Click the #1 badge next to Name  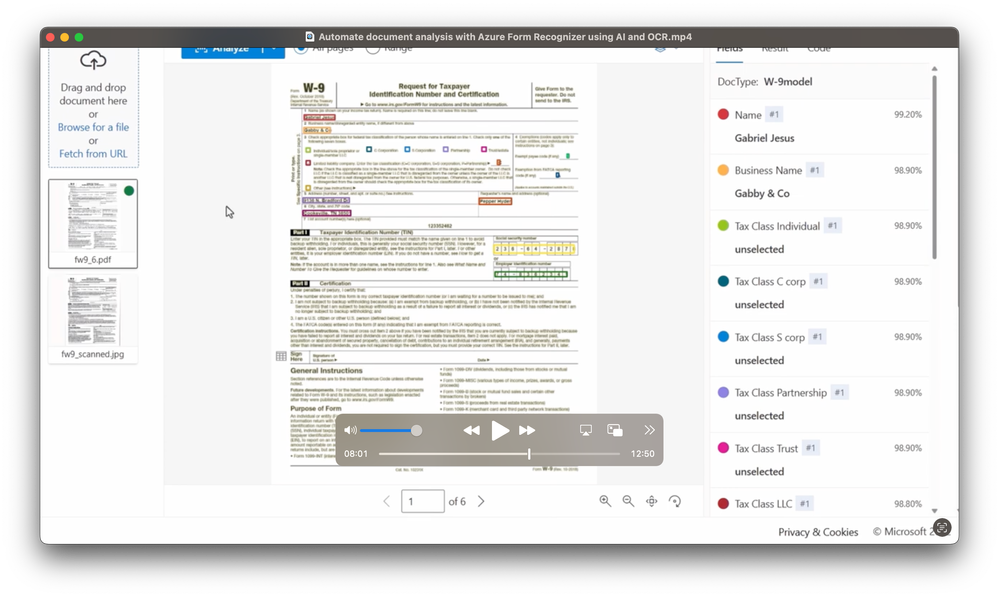[774, 115]
